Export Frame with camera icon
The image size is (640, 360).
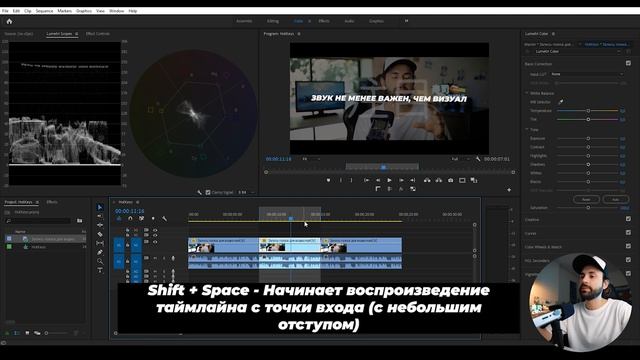pos(451,180)
